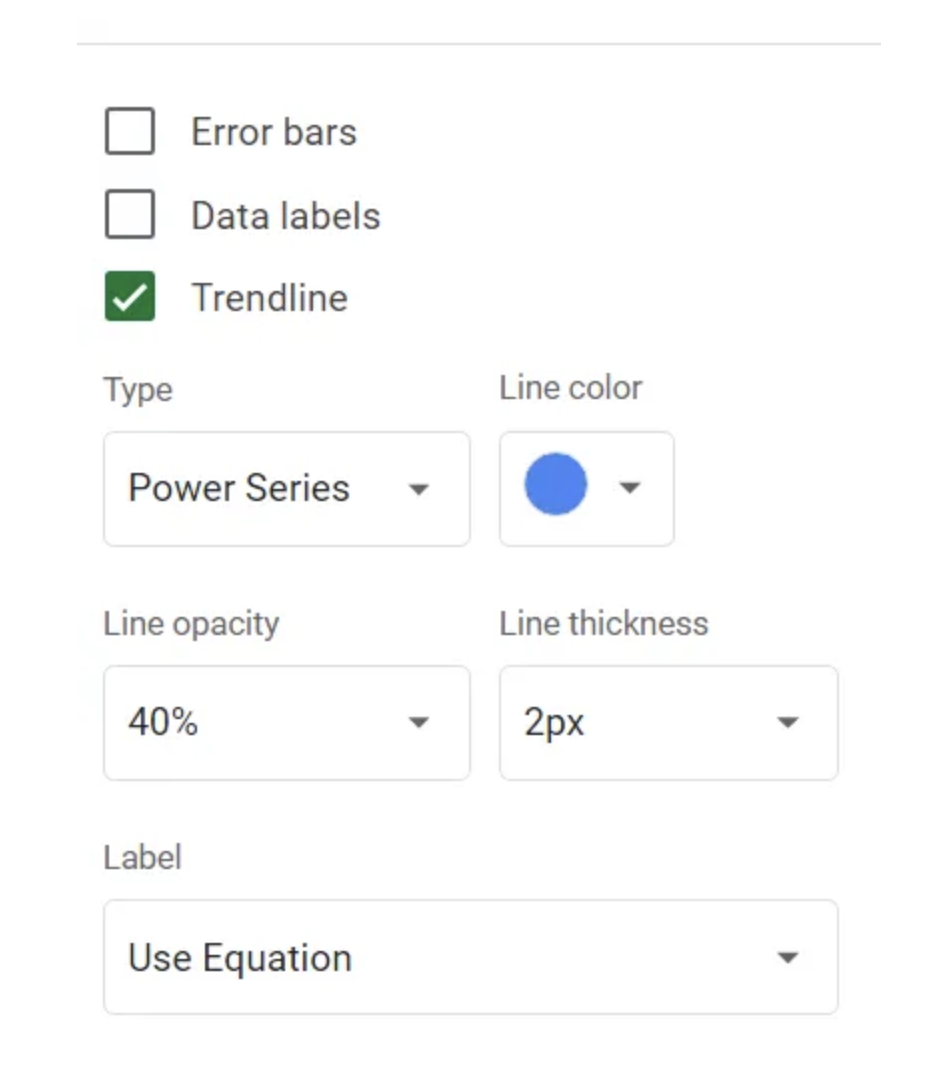This screenshot has height=1070, width=932.
Task: Click the caret next to the blue color circle
Action: 629,488
